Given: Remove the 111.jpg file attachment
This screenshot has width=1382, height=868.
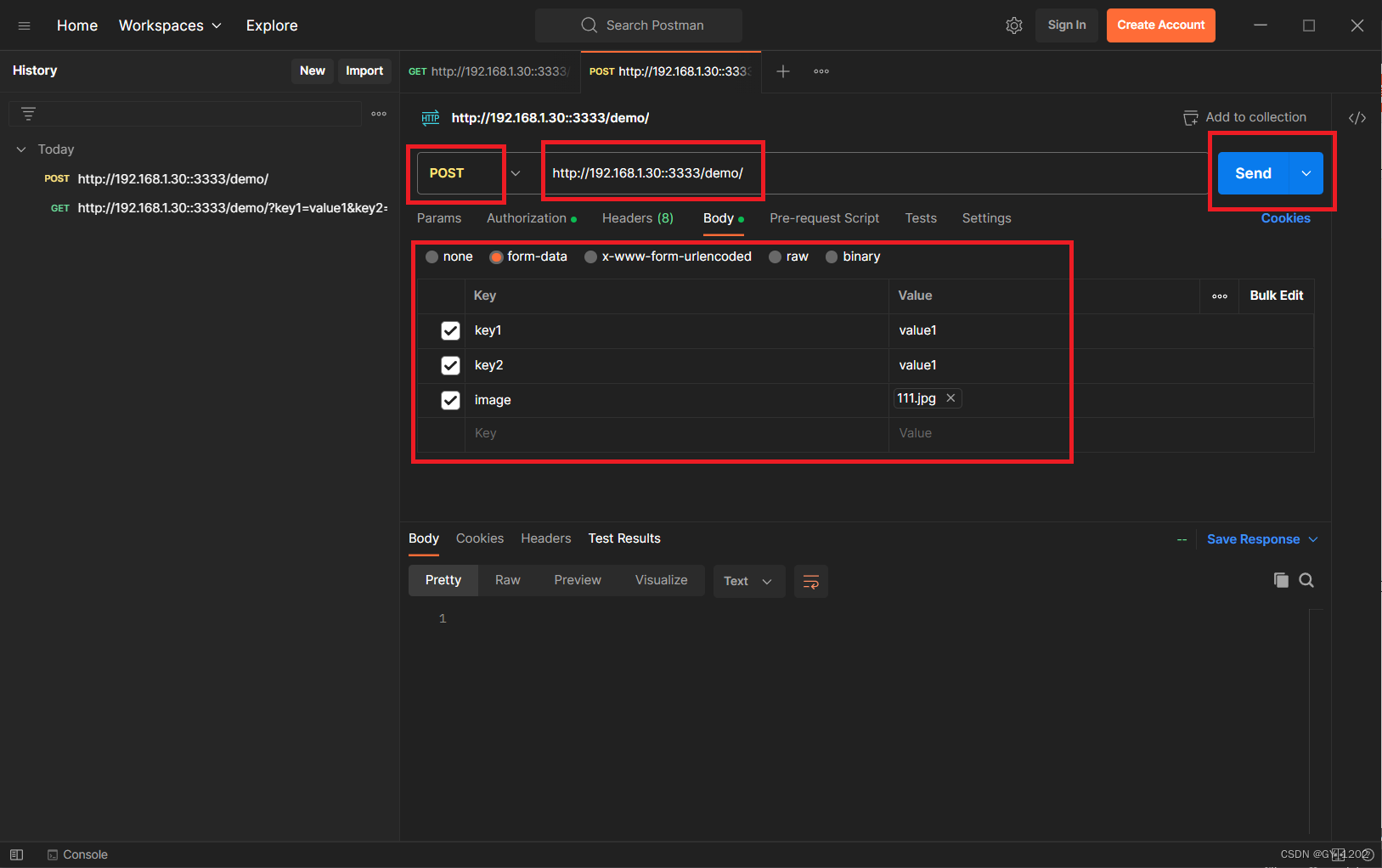Looking at the screenshot, I should 950,398.
